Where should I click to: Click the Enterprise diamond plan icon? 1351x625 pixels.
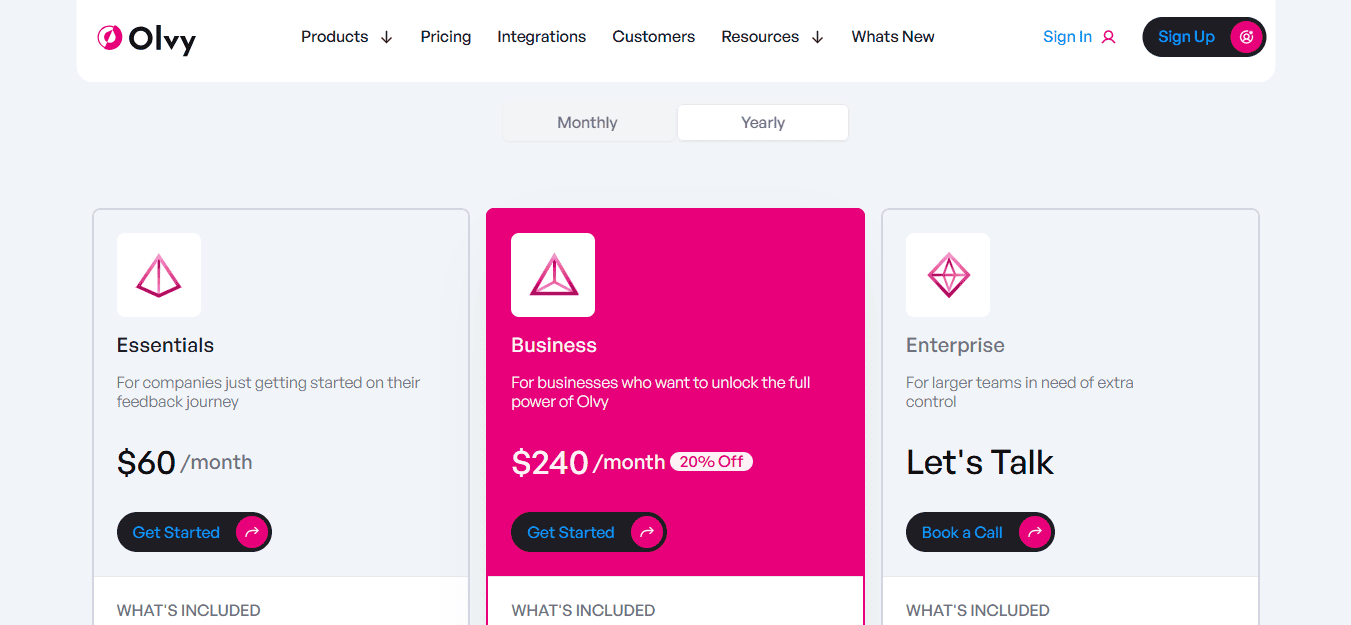pyautogui.click(x=948, y=275)
